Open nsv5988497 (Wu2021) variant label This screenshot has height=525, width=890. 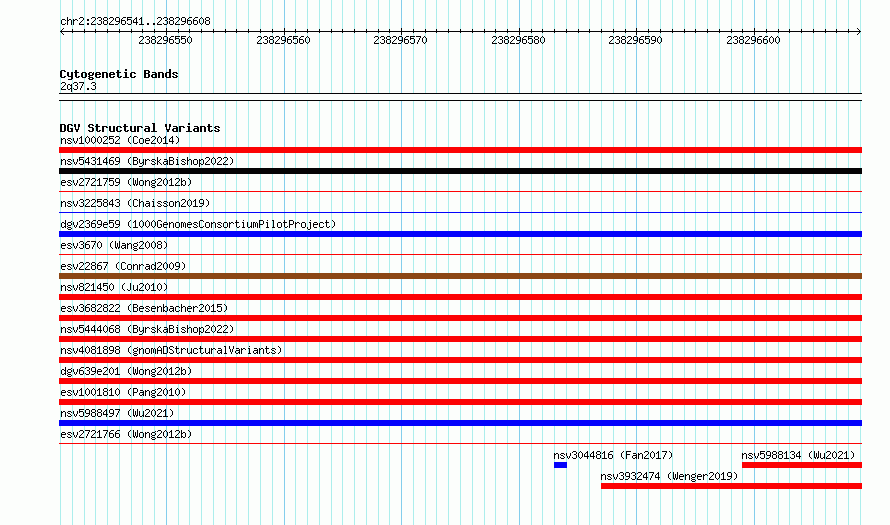[x=117, y=413]
